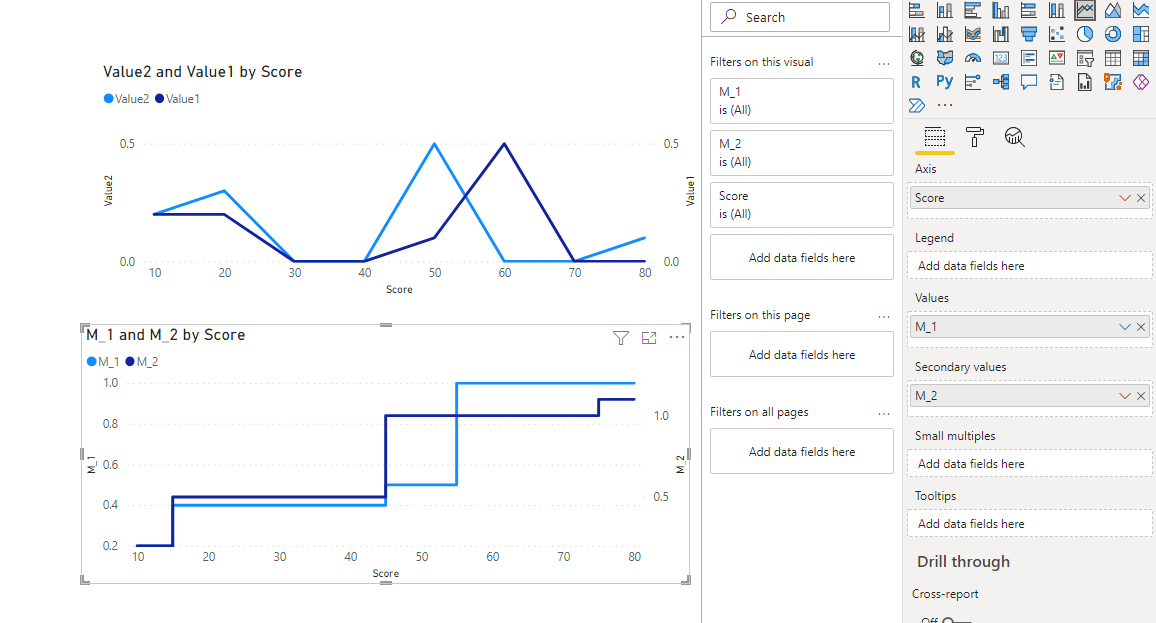The image size is (1156, 623).
Task: Select the stacked bar chart visual
Action: coord(916,10)
